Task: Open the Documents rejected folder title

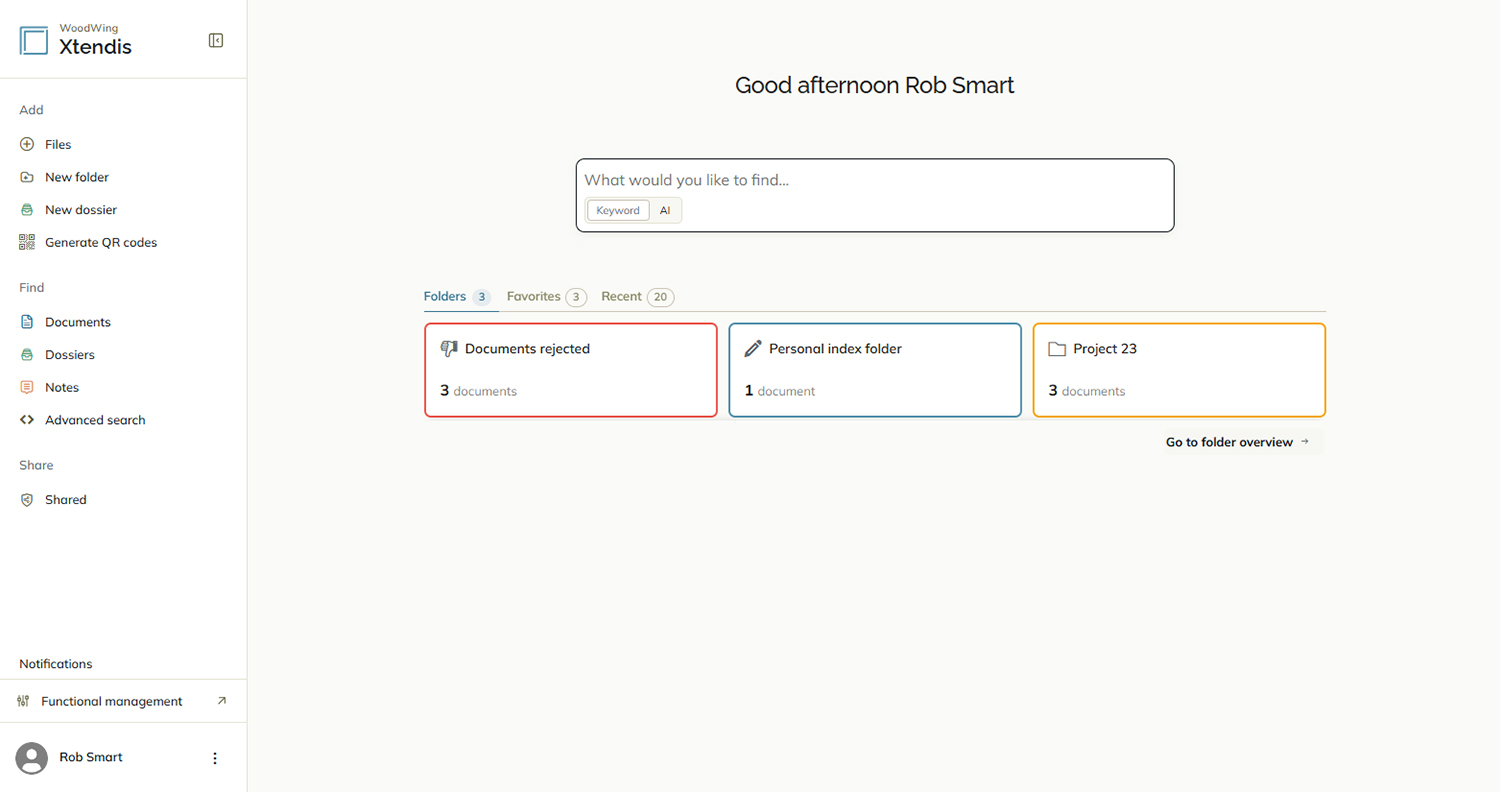Action: coord(527,349)
